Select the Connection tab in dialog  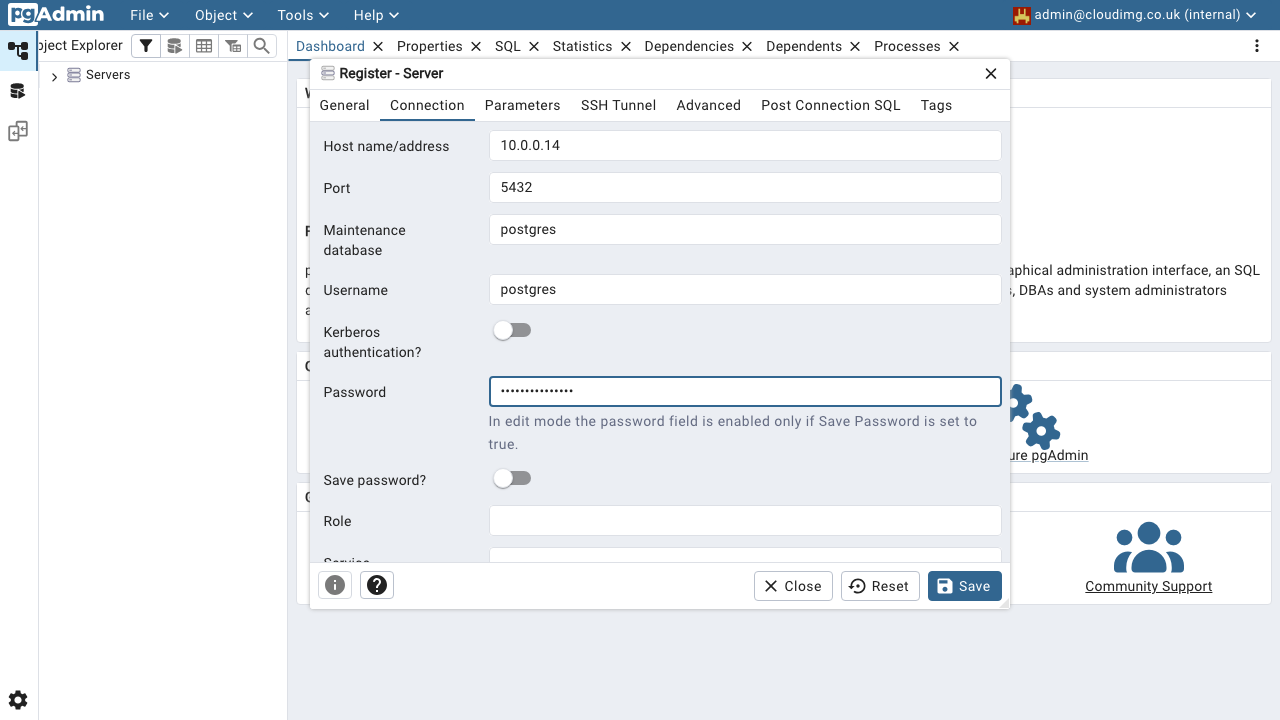coord(427,105)
